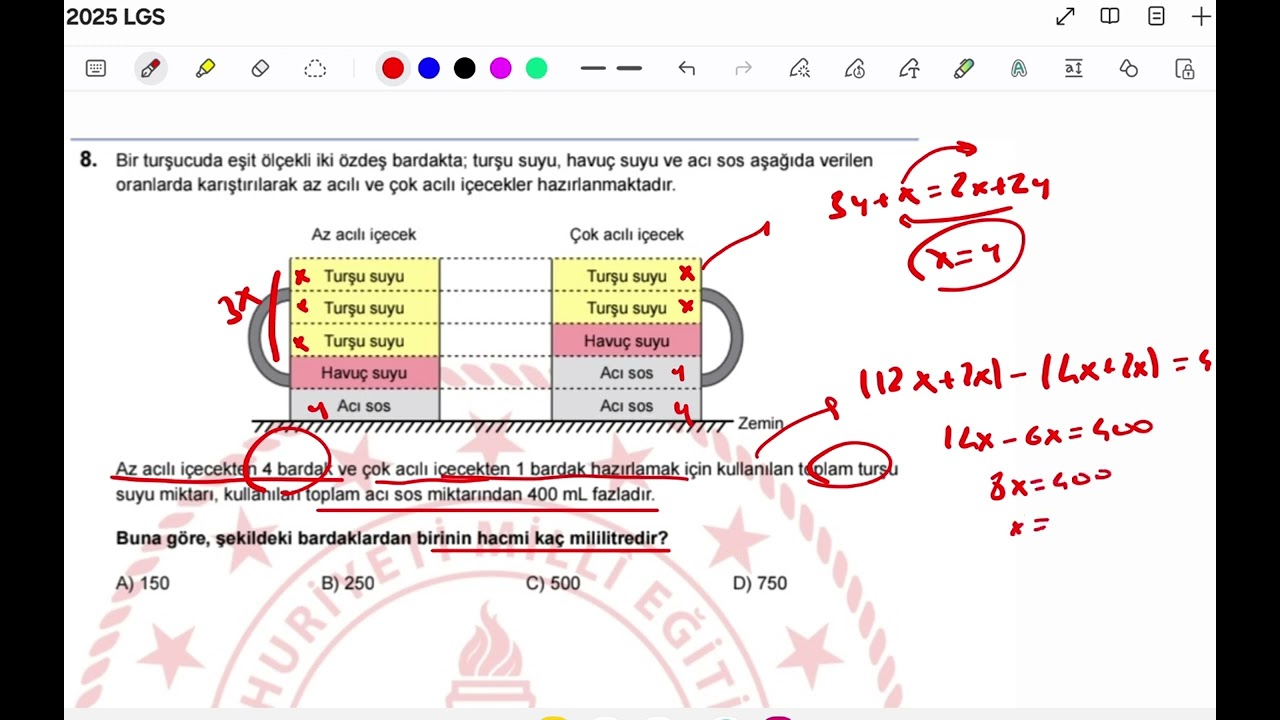
Task: Select the lasso selection tool
Action: click(315, 69)
